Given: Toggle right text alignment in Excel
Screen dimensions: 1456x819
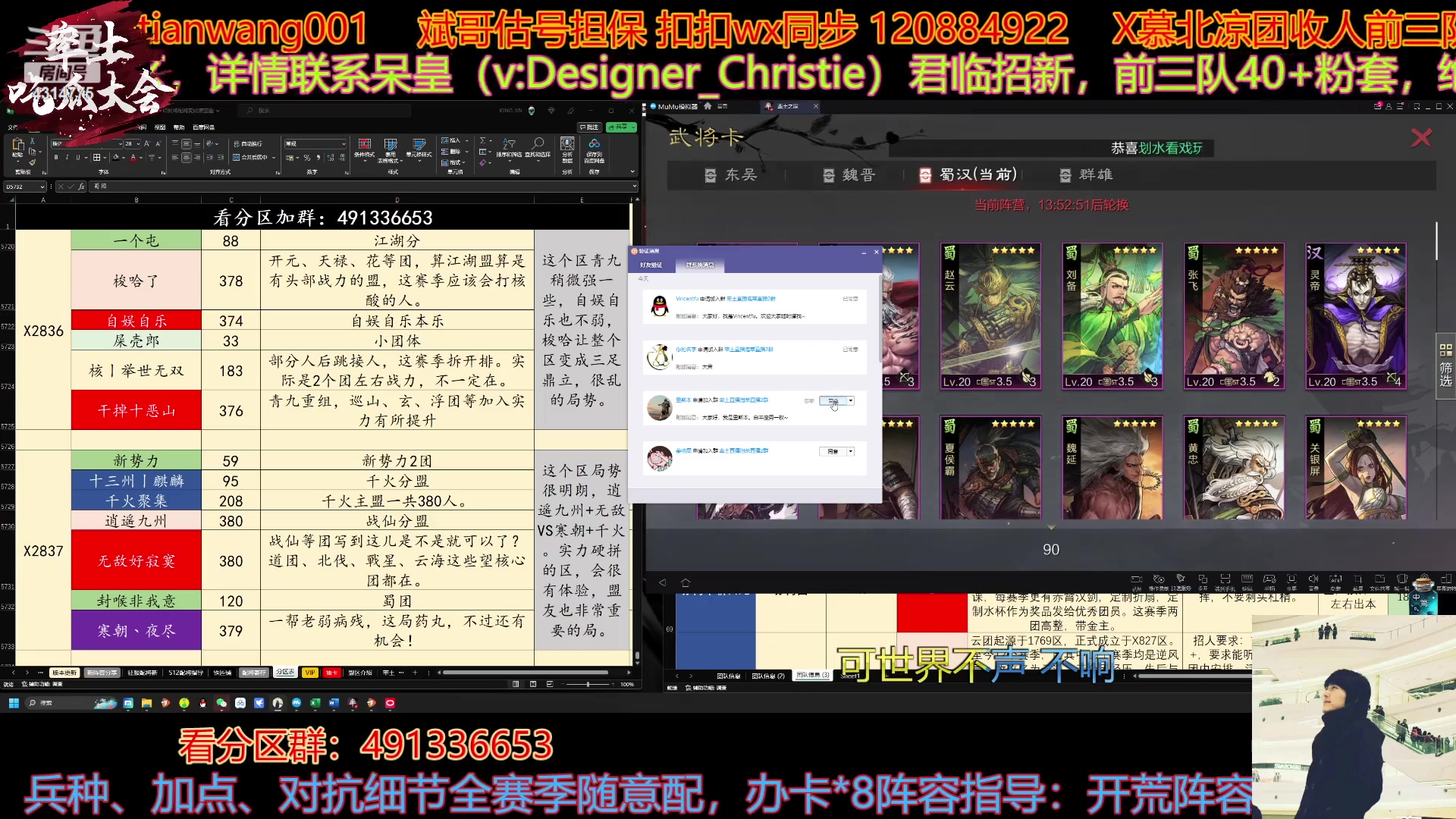Looking at the screenshot, I should click(197, 157).
